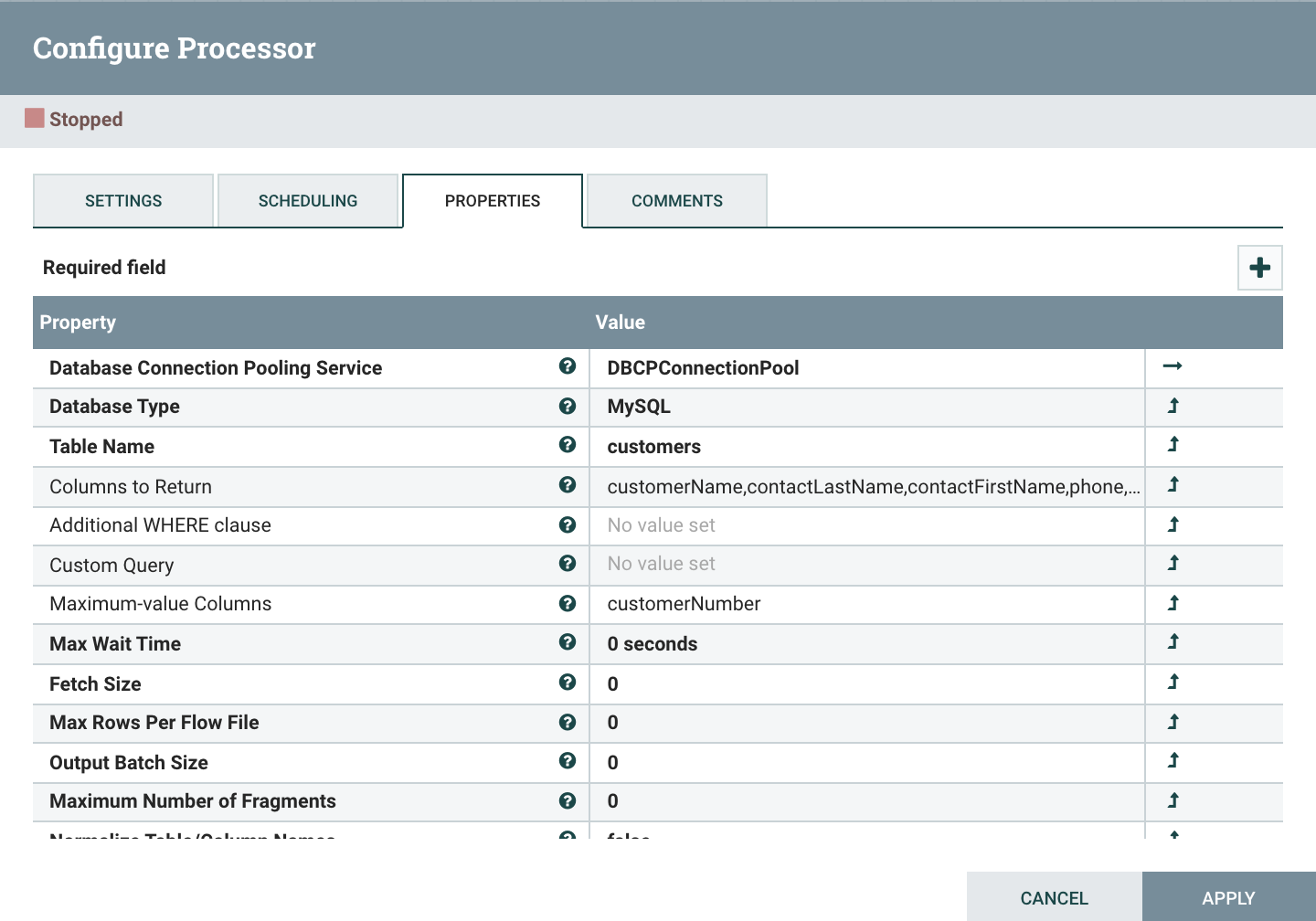View help for Maximum Number of Fragments

coord(568,800)
